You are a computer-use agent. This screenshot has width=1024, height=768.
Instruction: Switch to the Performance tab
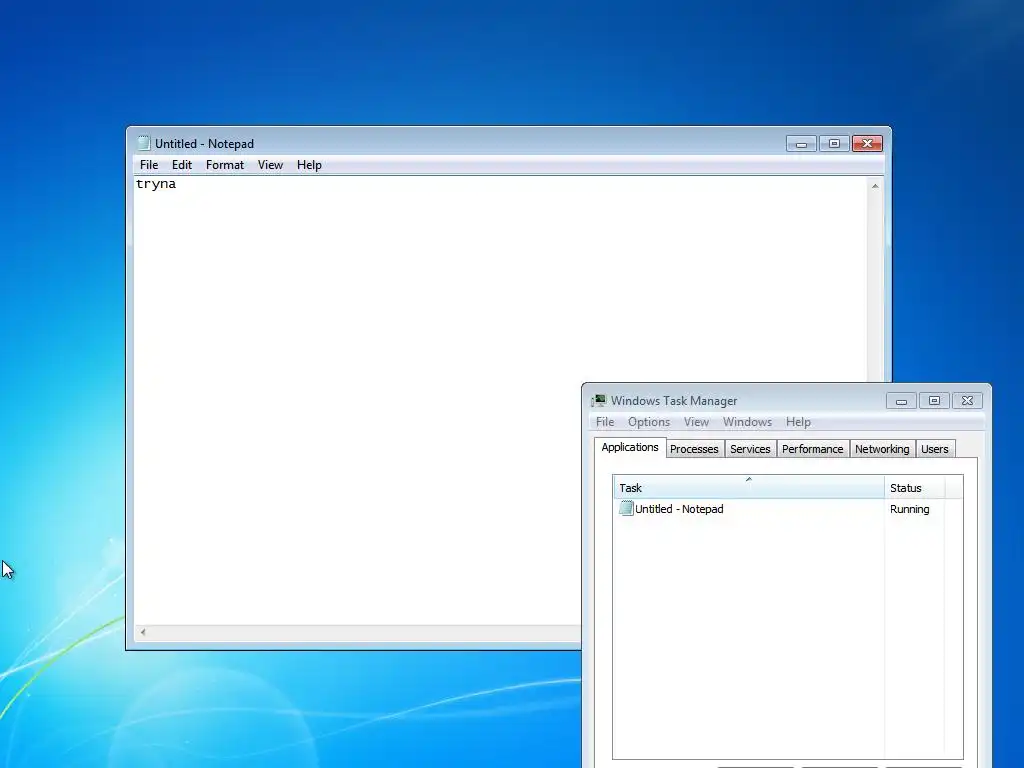tap(812, 449)
